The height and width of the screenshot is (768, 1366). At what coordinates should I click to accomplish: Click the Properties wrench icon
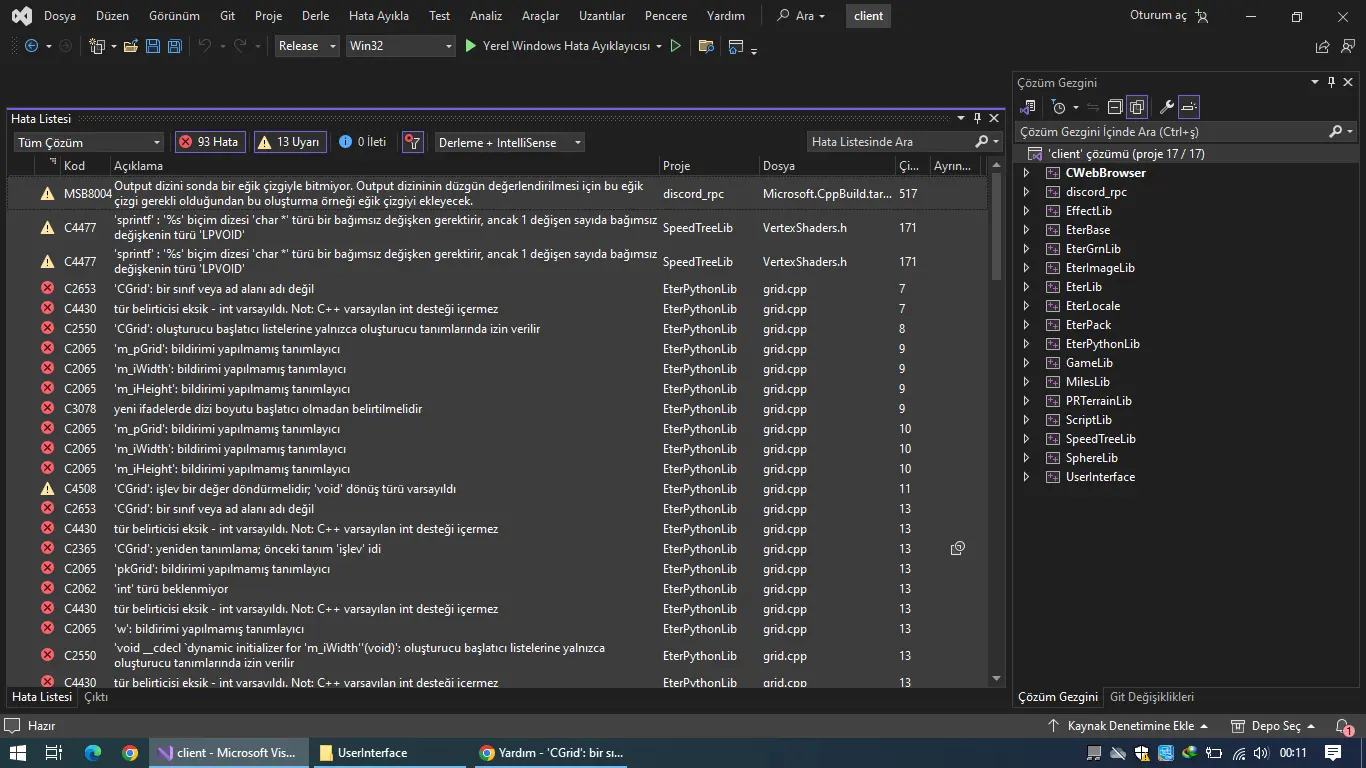tap(1166, 107)
